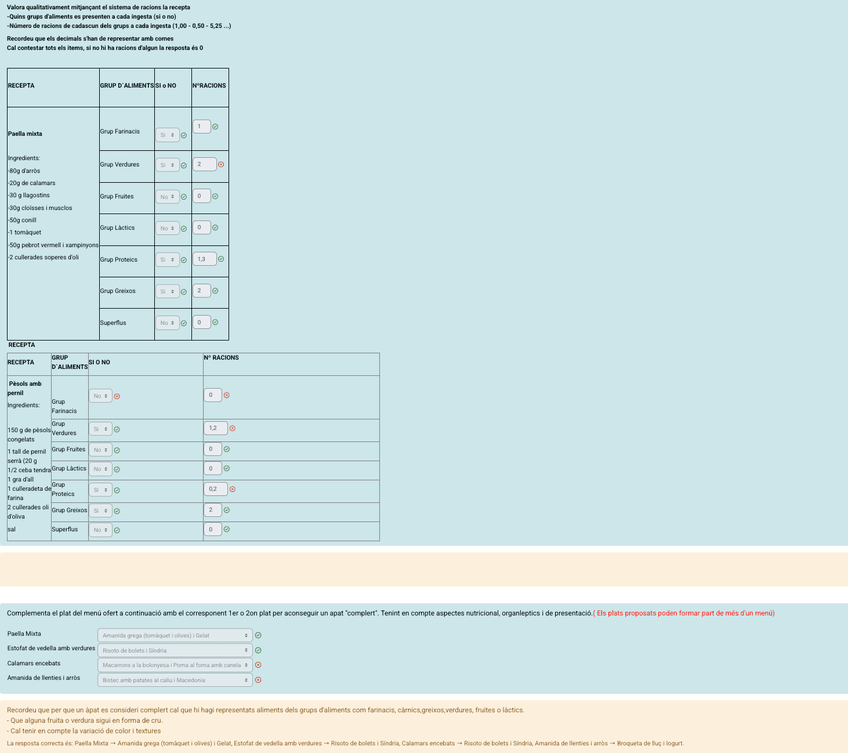Click green check beside Paella Làctics No dropdown
848x753 pixels.
tap(184, 229)
